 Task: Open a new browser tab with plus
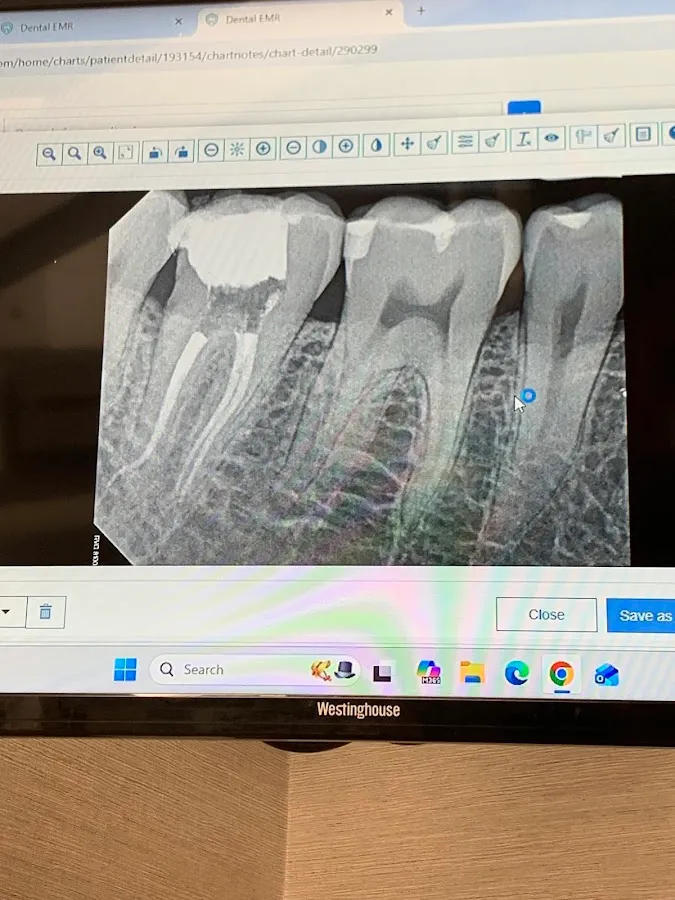click(x=421, y=10)
